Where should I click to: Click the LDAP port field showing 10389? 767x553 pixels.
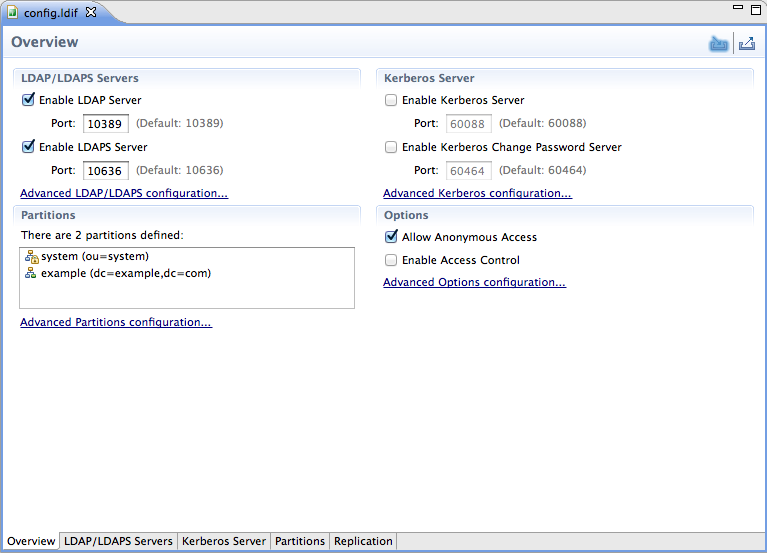pos(105,124)
